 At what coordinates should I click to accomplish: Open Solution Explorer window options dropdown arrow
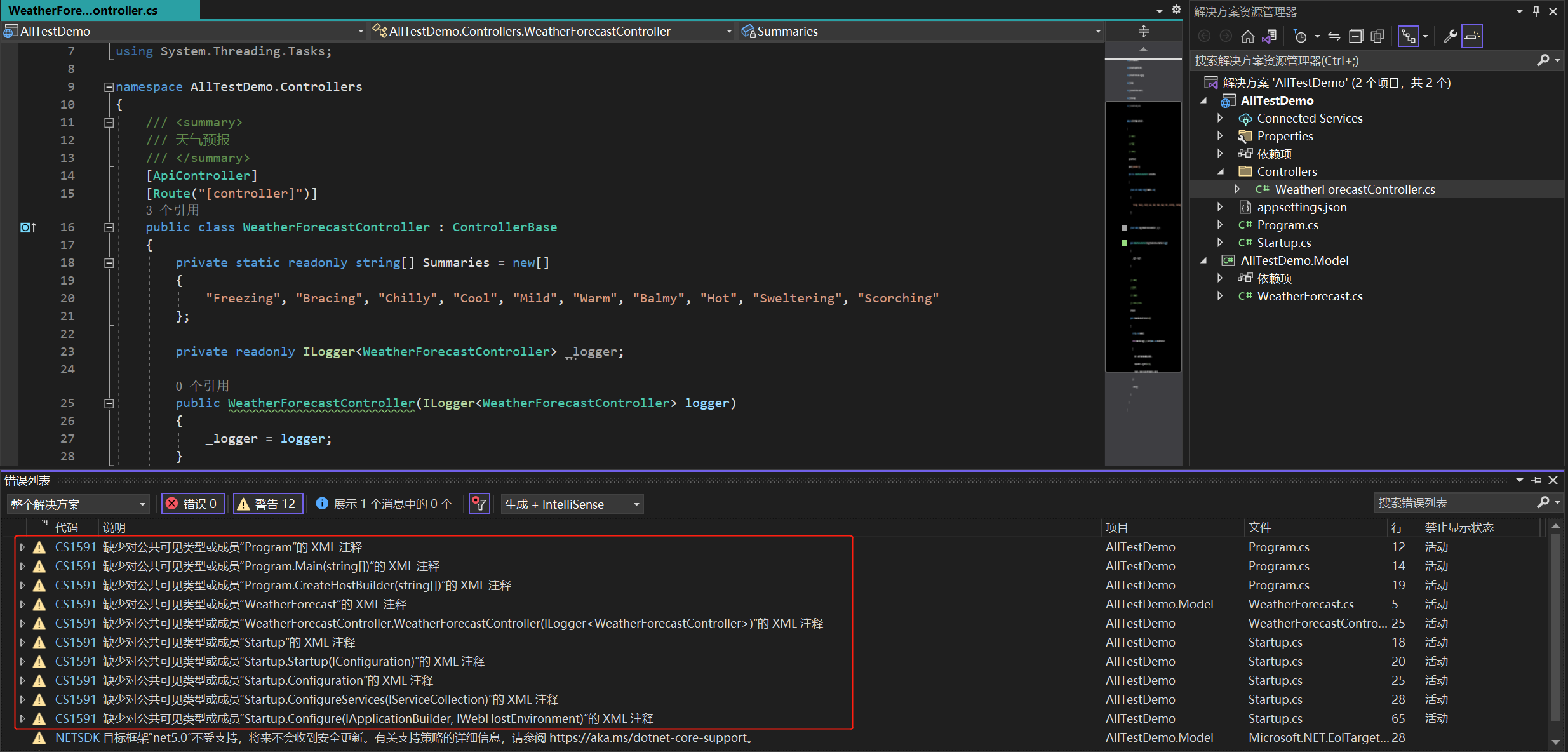1520,11
